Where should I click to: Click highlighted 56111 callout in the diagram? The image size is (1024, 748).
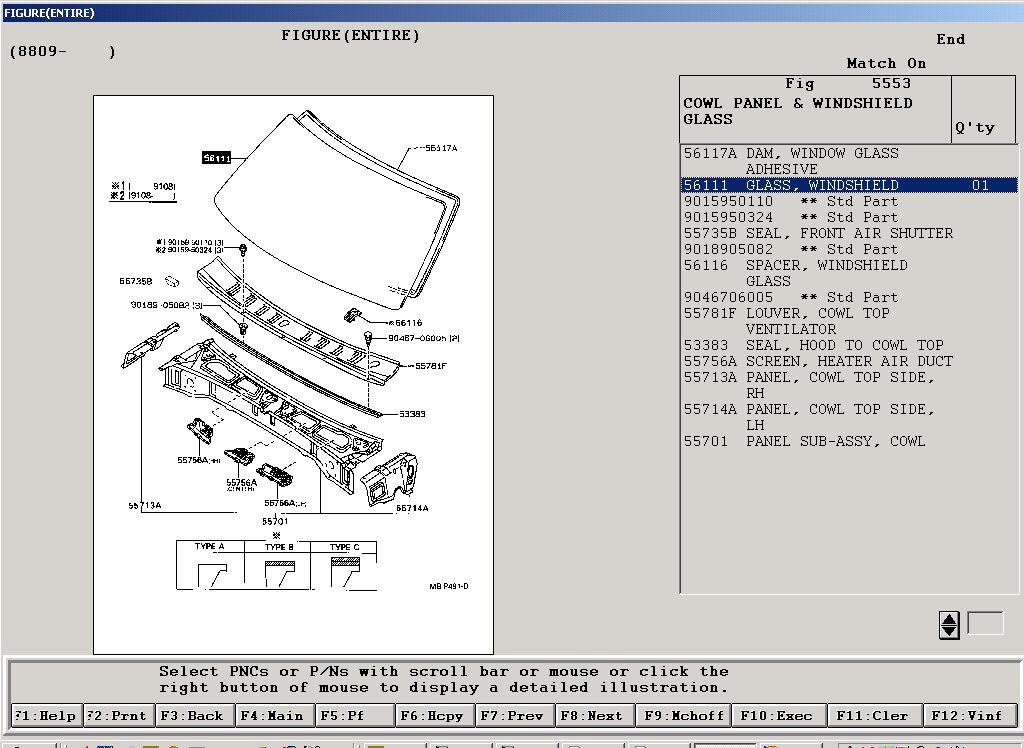tap(217, 158)
